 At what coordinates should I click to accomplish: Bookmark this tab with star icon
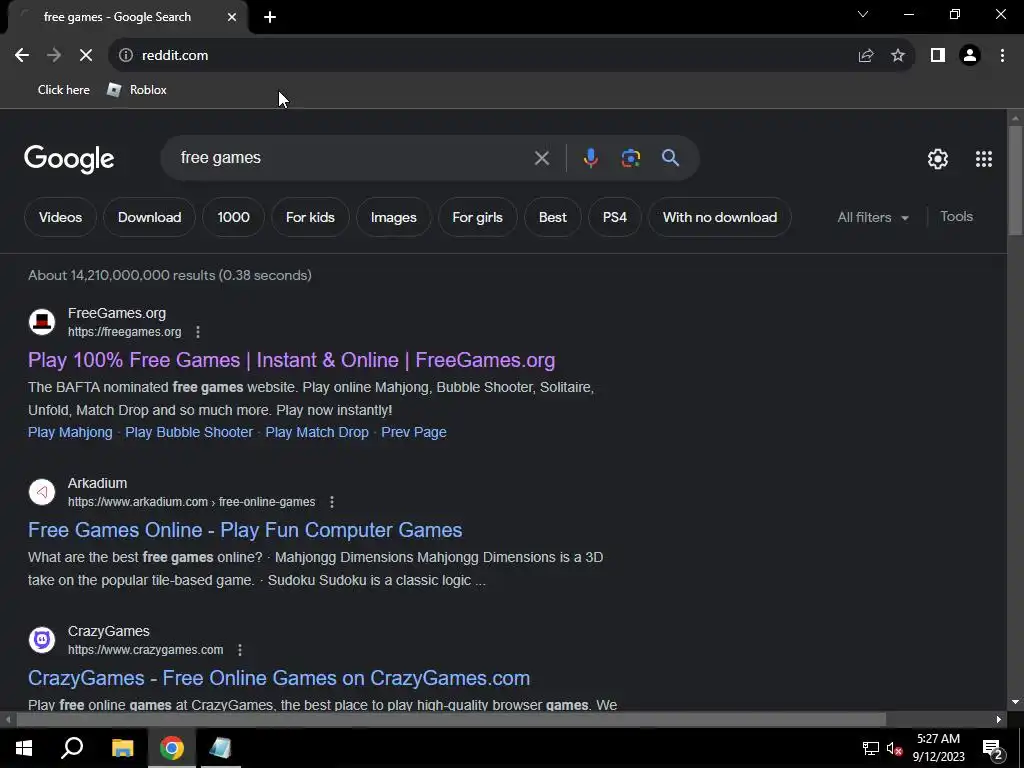(x=898, y=56)
